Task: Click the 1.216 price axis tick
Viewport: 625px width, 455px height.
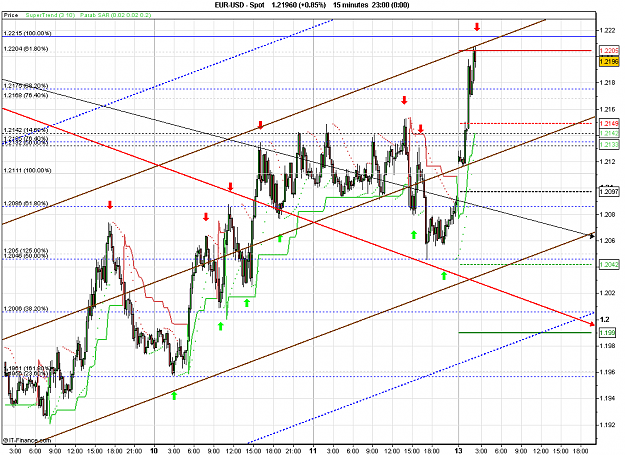Action: coord(607,109)
